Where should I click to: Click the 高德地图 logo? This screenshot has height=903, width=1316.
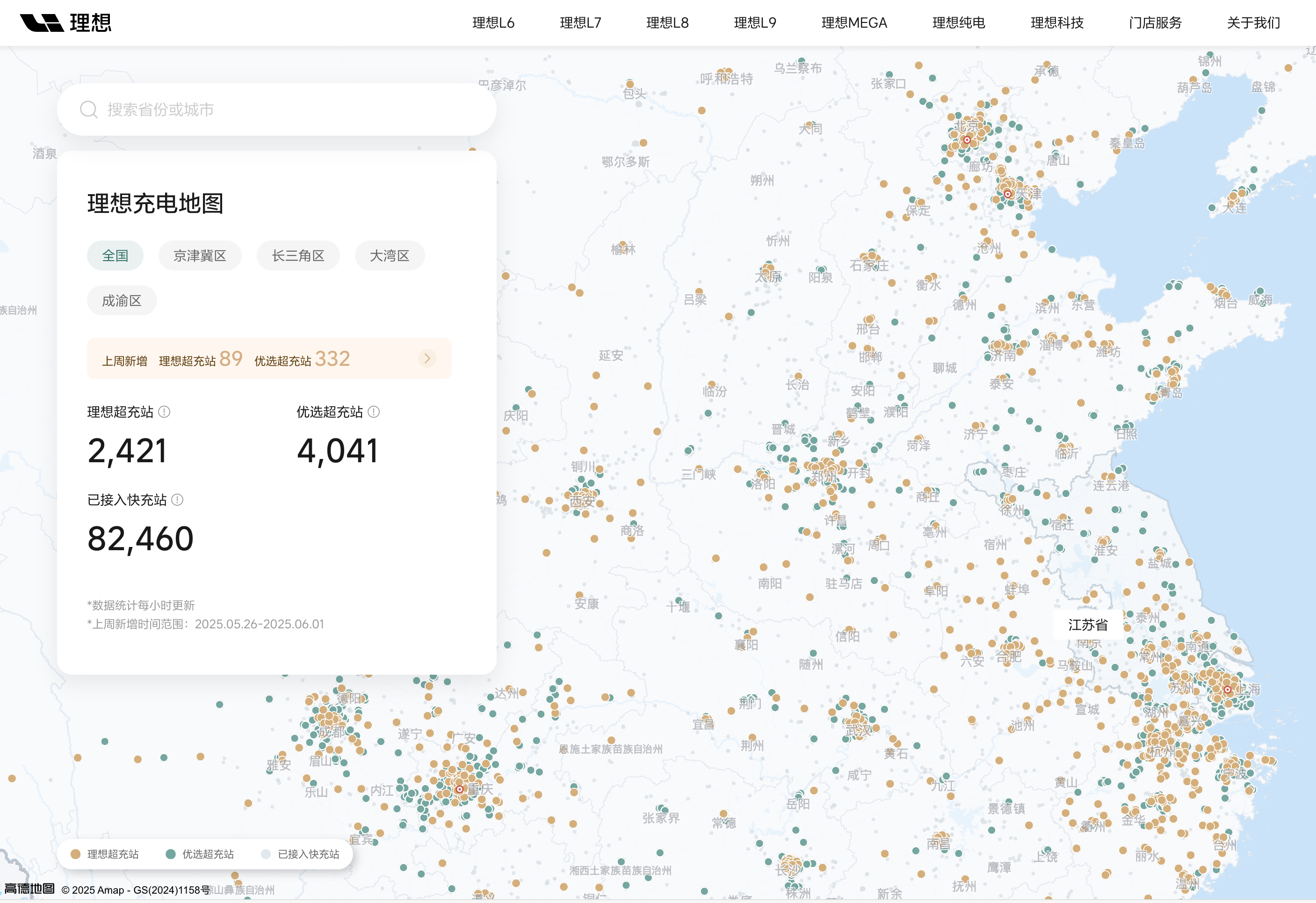click(29, 888)
